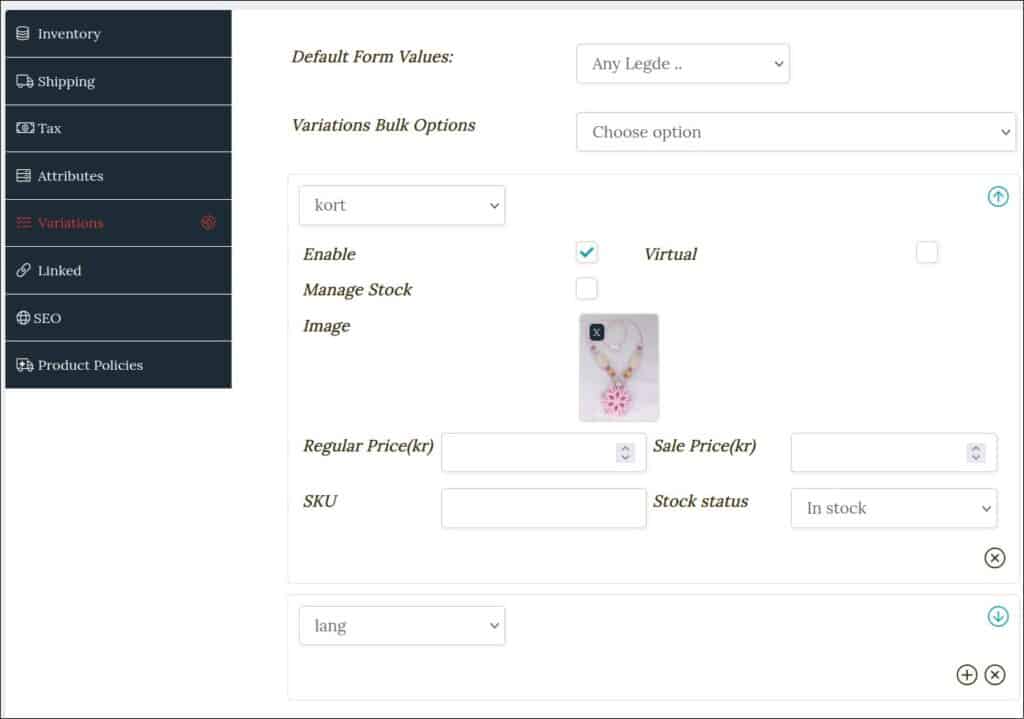This screenshot has width=1024, height=719.
Task: Remove the lang variation via circled X
Action: pyautogui.click(x=995, y=675)
